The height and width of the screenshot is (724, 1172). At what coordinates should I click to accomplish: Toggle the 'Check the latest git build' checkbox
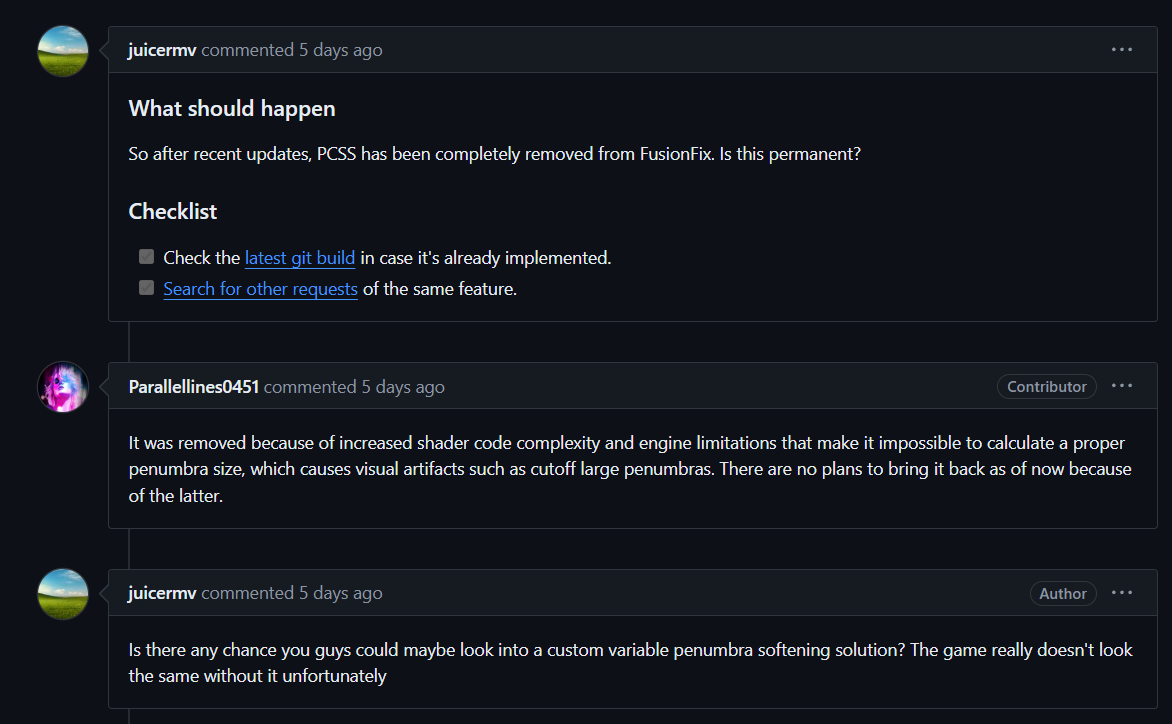click(x=147, y=257)
